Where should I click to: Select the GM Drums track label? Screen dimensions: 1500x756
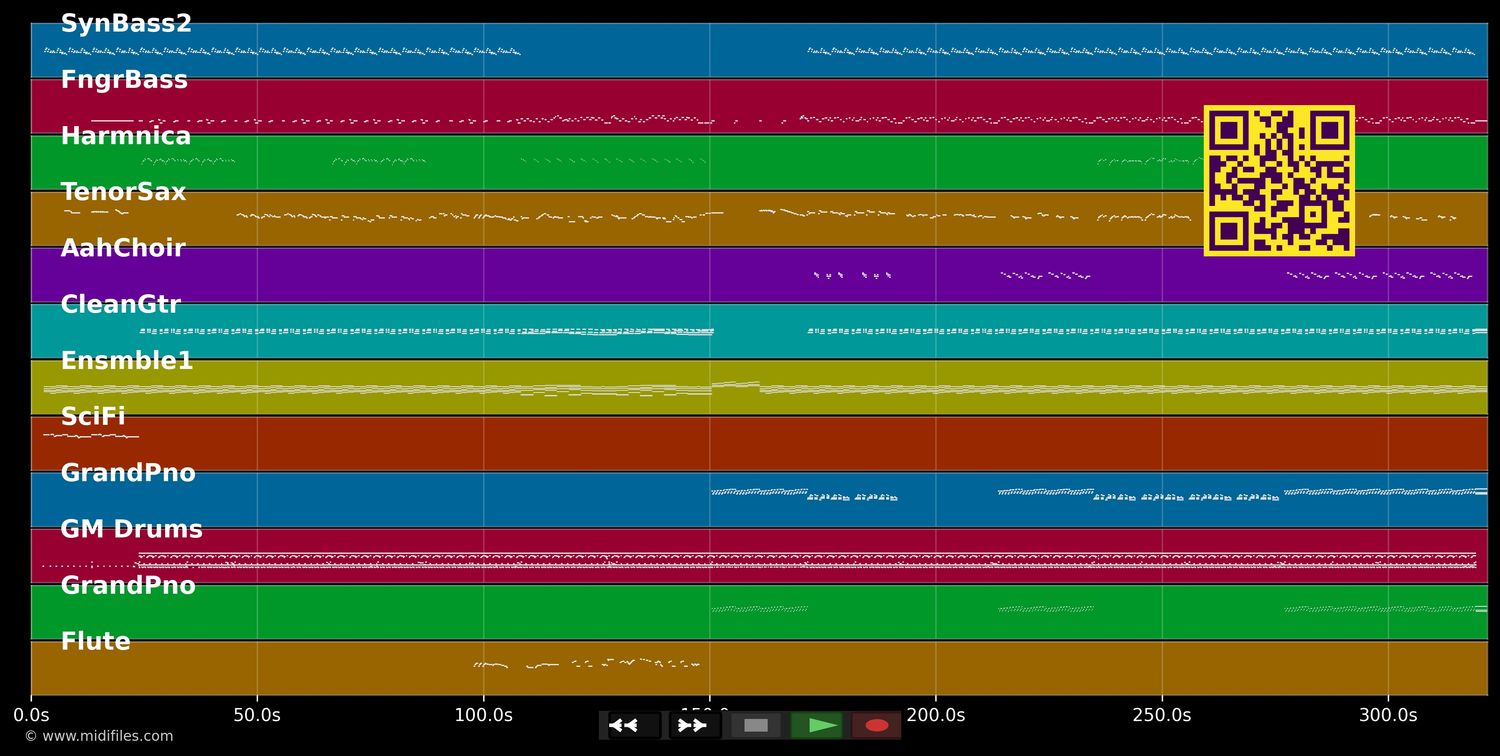(x=131, y=530)
